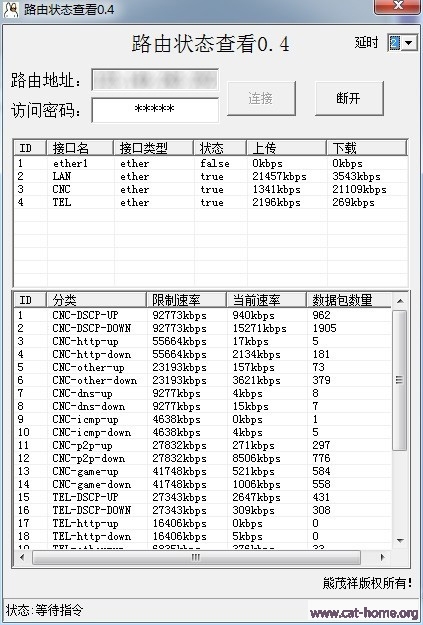
Task: Click the 15271kbps current rate cell
Action: [260, 328]
